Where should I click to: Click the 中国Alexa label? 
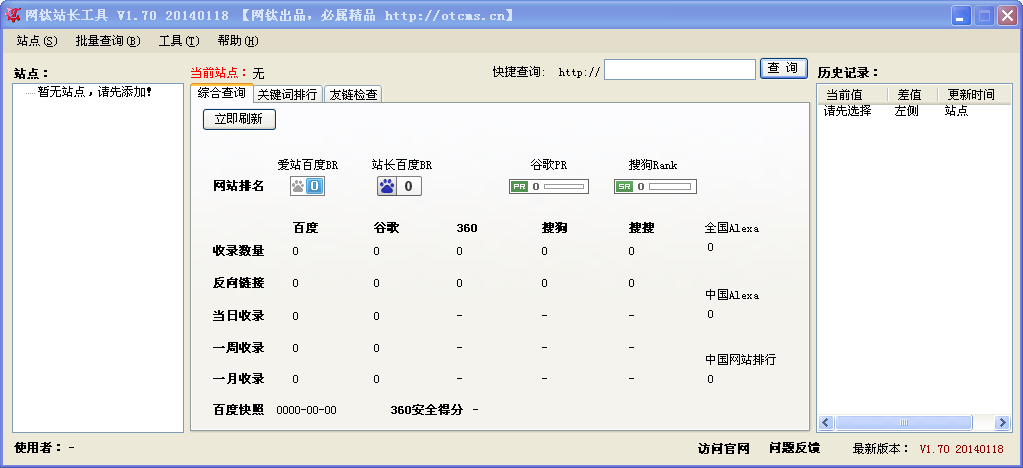(731, 295)
